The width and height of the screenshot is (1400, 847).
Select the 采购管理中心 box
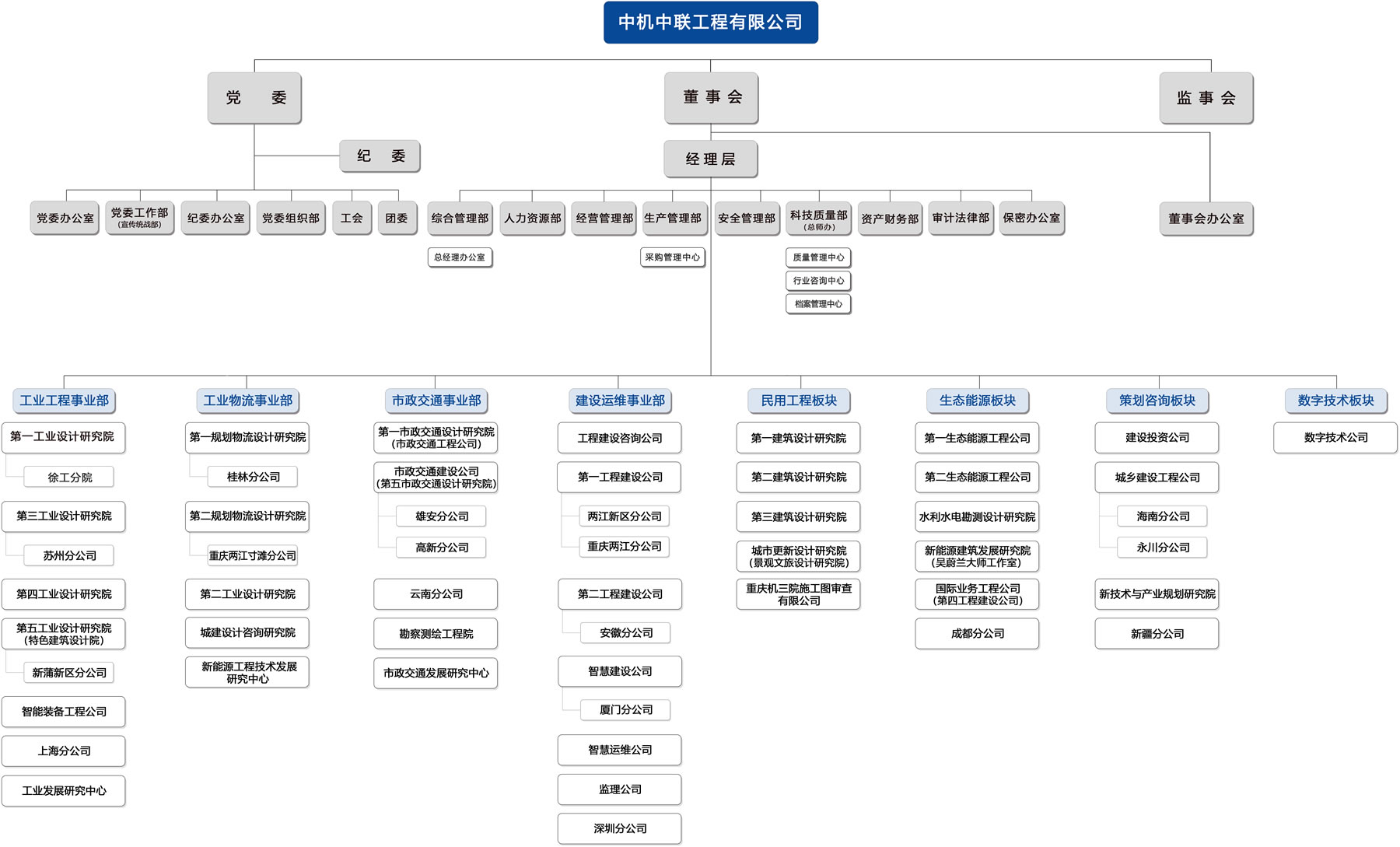click(673, 257)
